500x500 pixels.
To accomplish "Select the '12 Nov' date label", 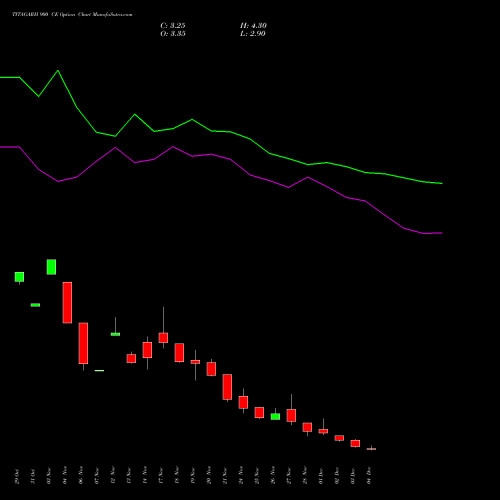I will [113, 475].
